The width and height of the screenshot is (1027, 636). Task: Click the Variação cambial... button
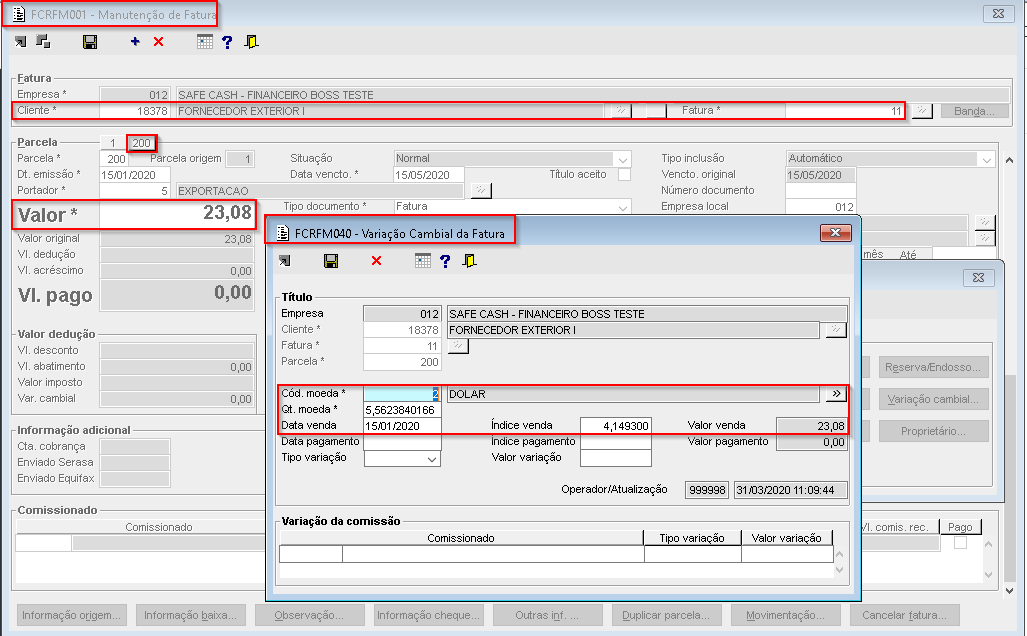point(934,400)
